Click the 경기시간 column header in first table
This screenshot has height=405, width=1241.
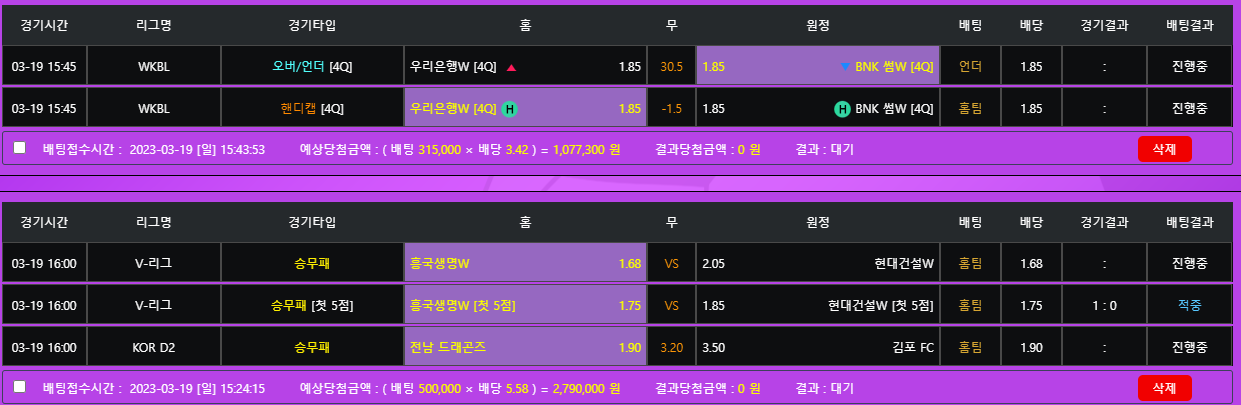[44, 25]
